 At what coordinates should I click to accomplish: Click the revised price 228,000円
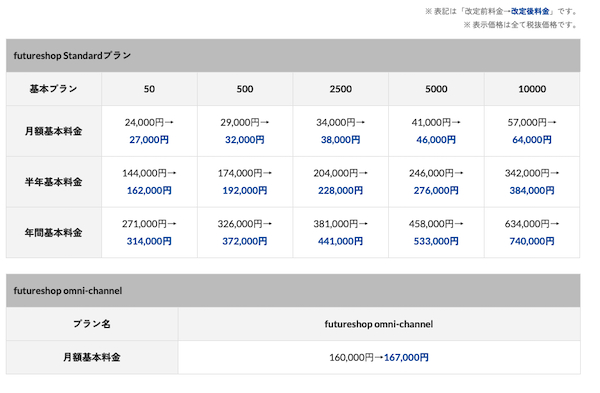pos(340,190)
